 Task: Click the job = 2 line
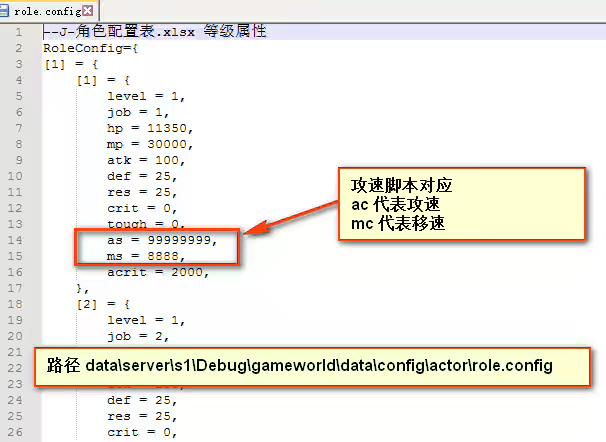coord(138,337)
